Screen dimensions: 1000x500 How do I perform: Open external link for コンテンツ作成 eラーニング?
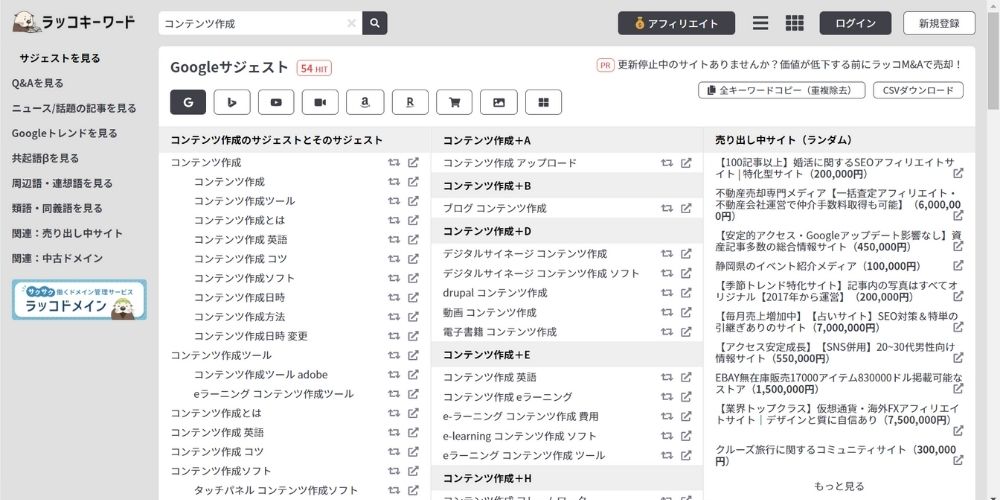click(686, 397)
